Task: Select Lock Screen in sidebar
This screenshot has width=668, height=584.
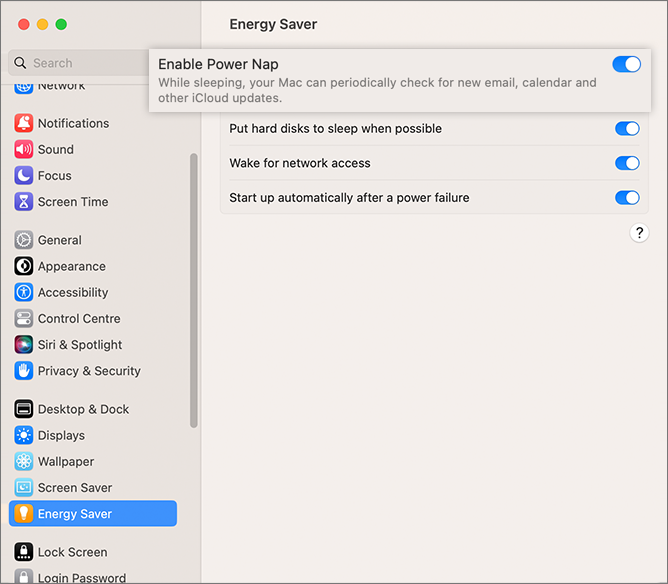Action: 72,552
